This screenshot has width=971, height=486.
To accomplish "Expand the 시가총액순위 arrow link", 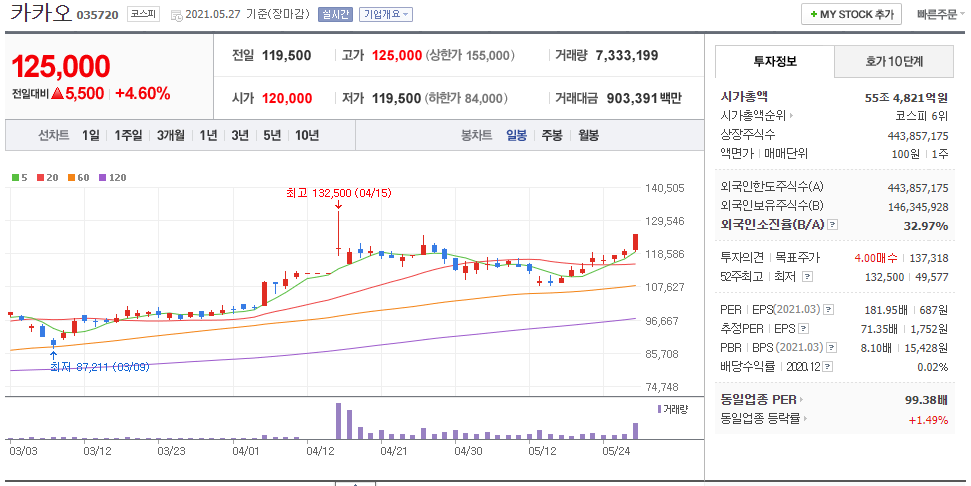I will click(x=791, y=116).
